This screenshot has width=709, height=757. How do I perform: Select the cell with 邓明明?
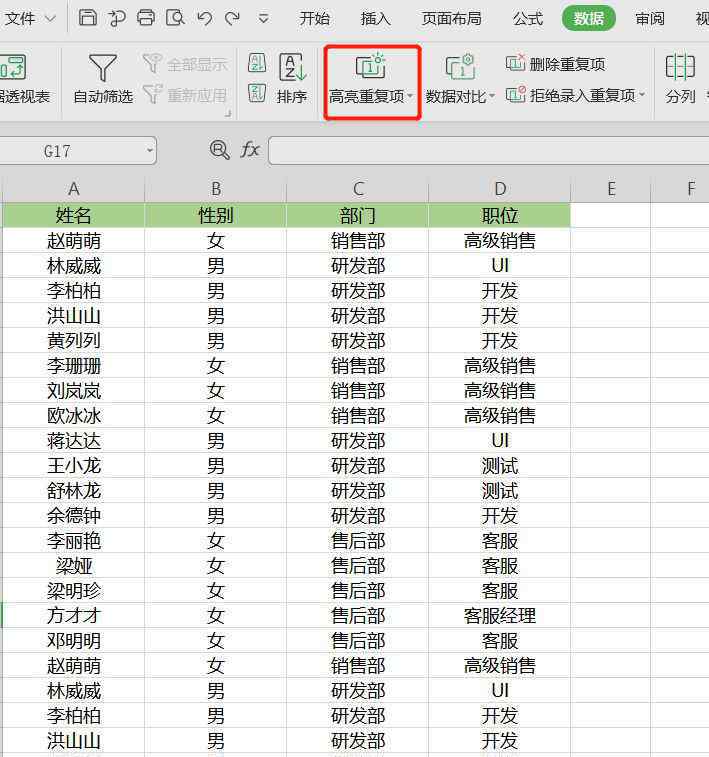tap(73, 641)
